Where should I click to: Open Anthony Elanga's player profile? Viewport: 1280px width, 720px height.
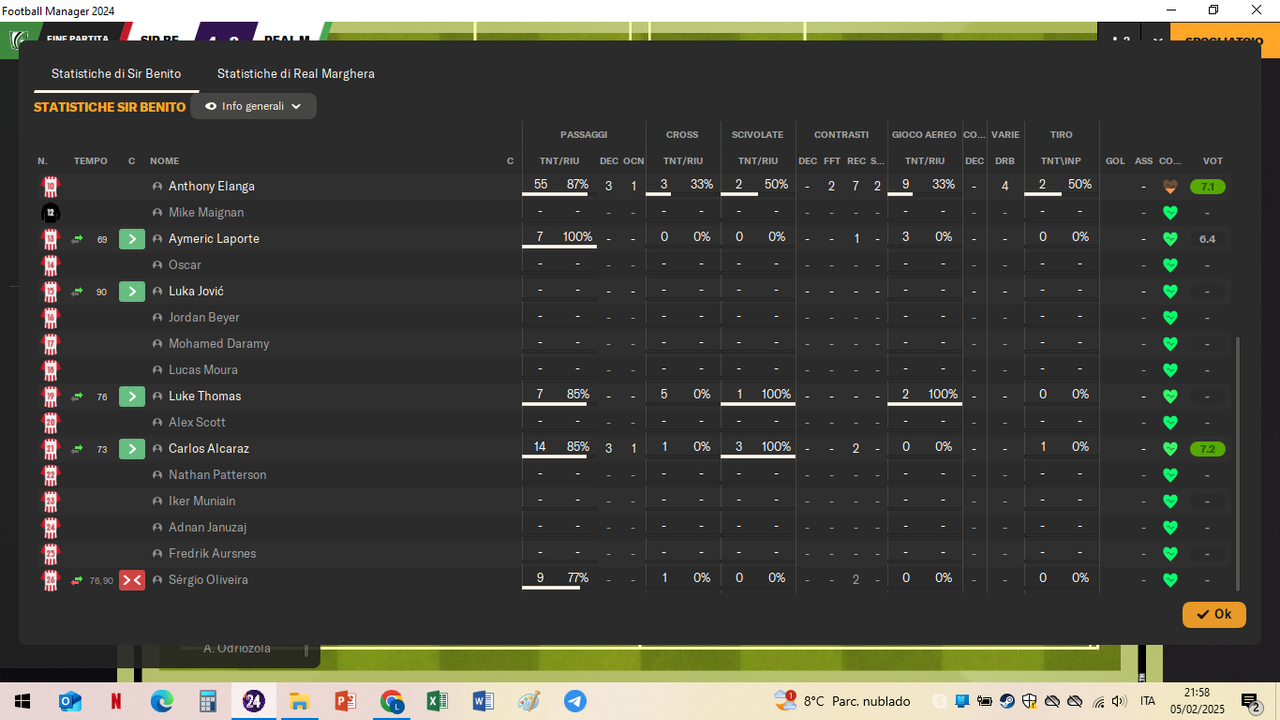click(x=211, y=186)
